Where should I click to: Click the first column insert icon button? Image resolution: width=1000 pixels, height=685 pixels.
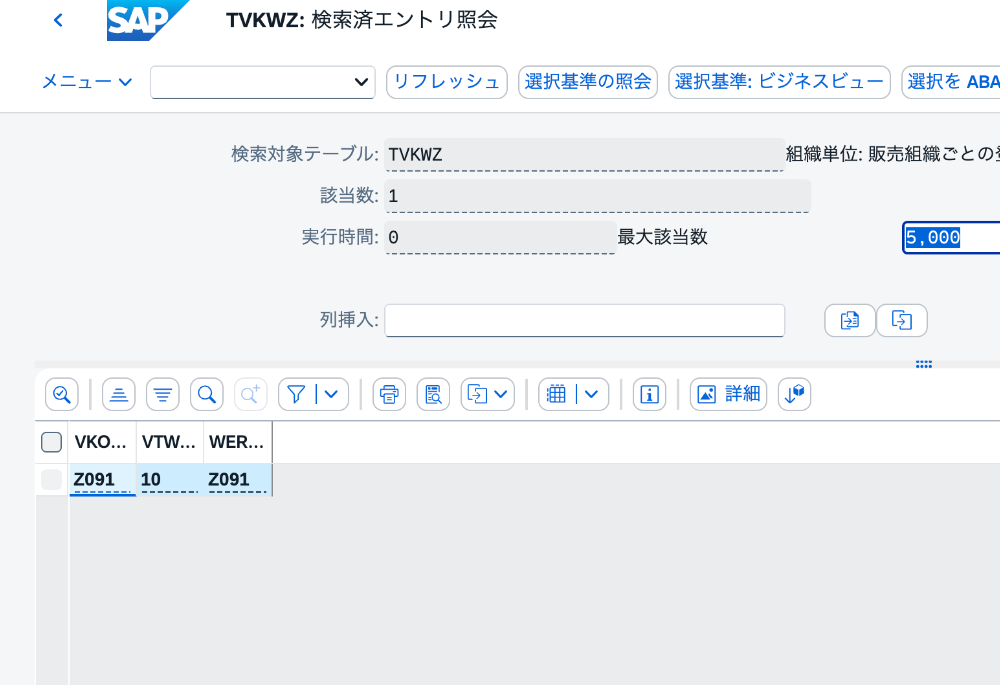[x=849, y=320]
